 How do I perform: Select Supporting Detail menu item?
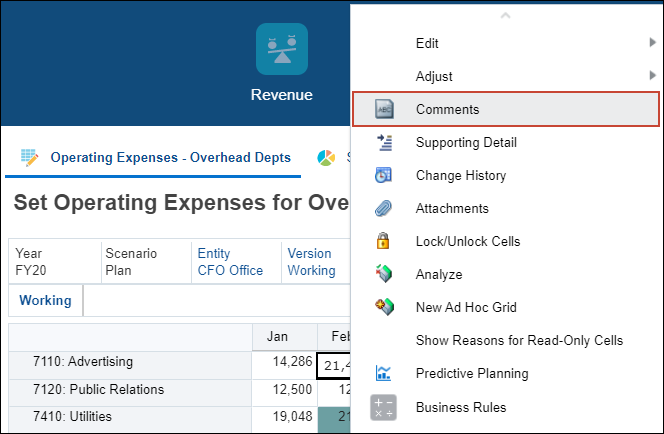505,143
